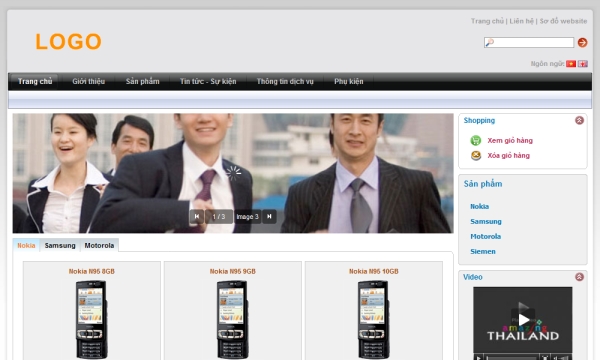
Task: Open the Xem giỏ hàng link
Action: click(x=510, y=140)
